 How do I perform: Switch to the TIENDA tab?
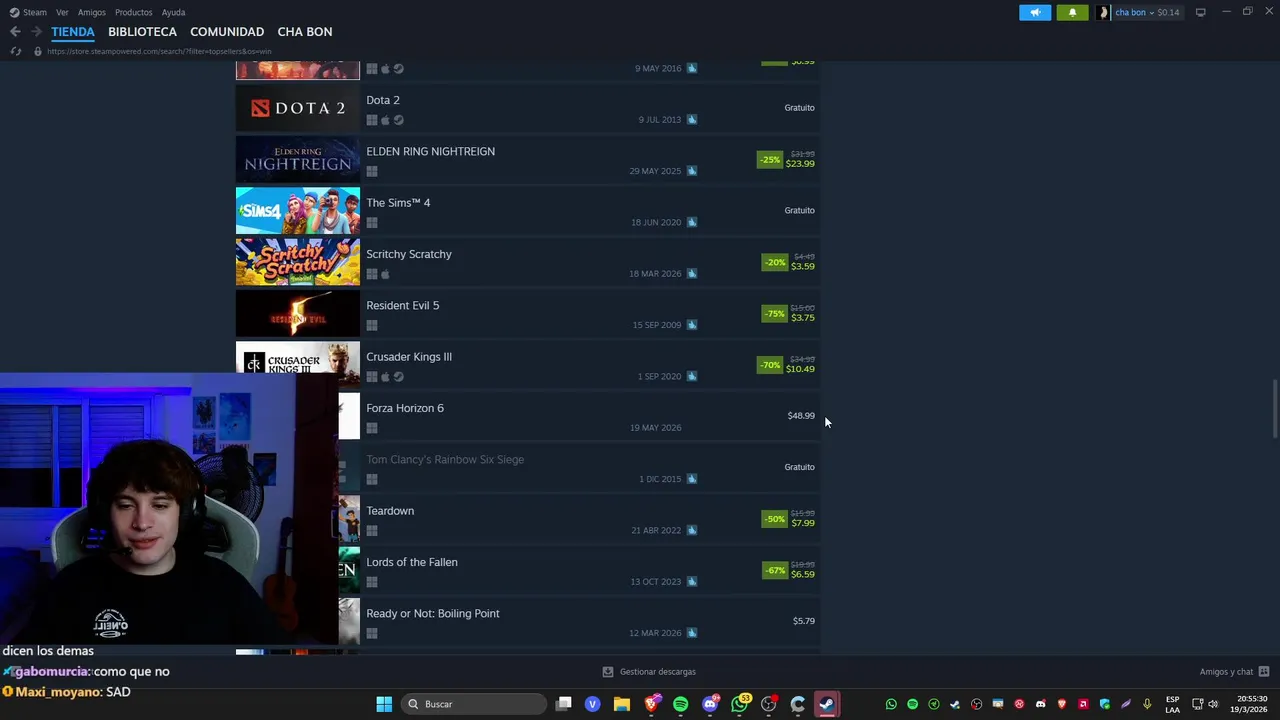(x=73, y=32)
